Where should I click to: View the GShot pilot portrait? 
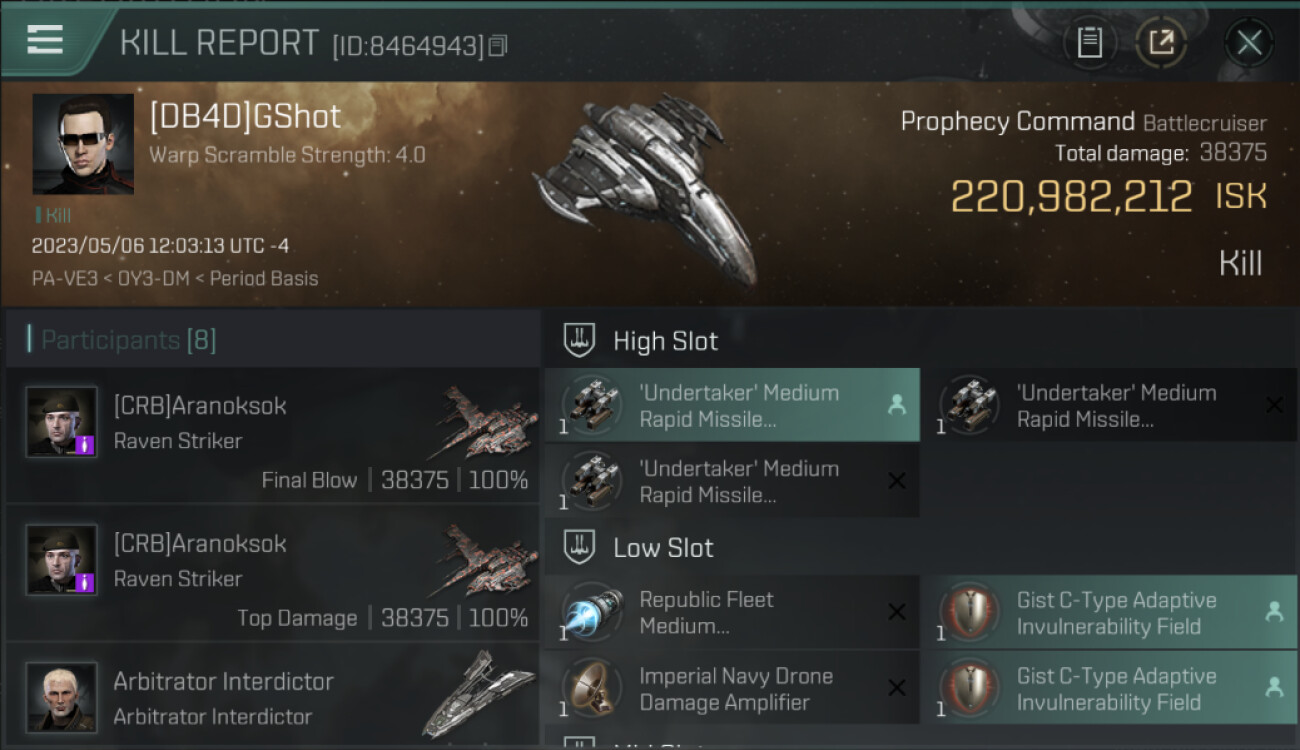tap(83, 144)
